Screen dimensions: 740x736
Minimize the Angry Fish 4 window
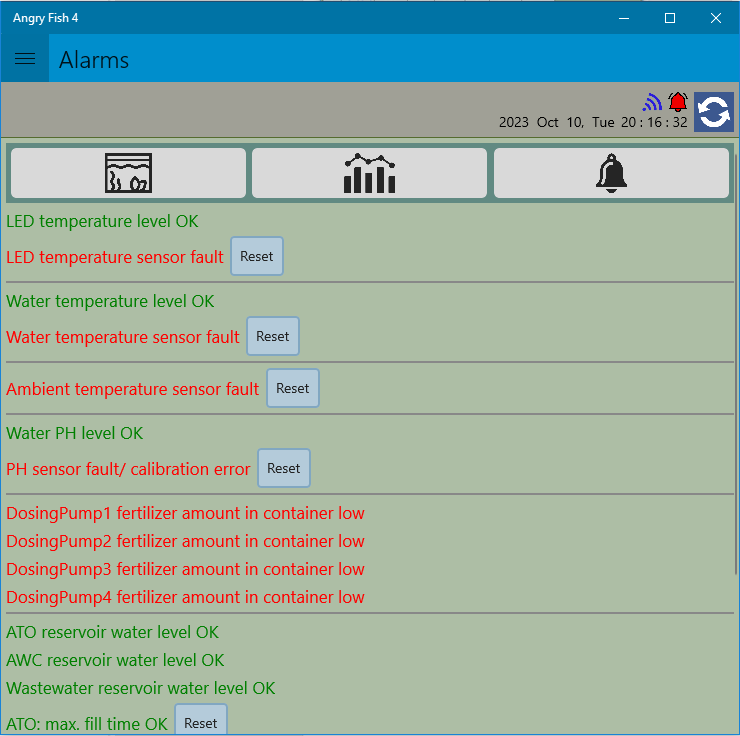pyautogui.click(x=624, y=18)
